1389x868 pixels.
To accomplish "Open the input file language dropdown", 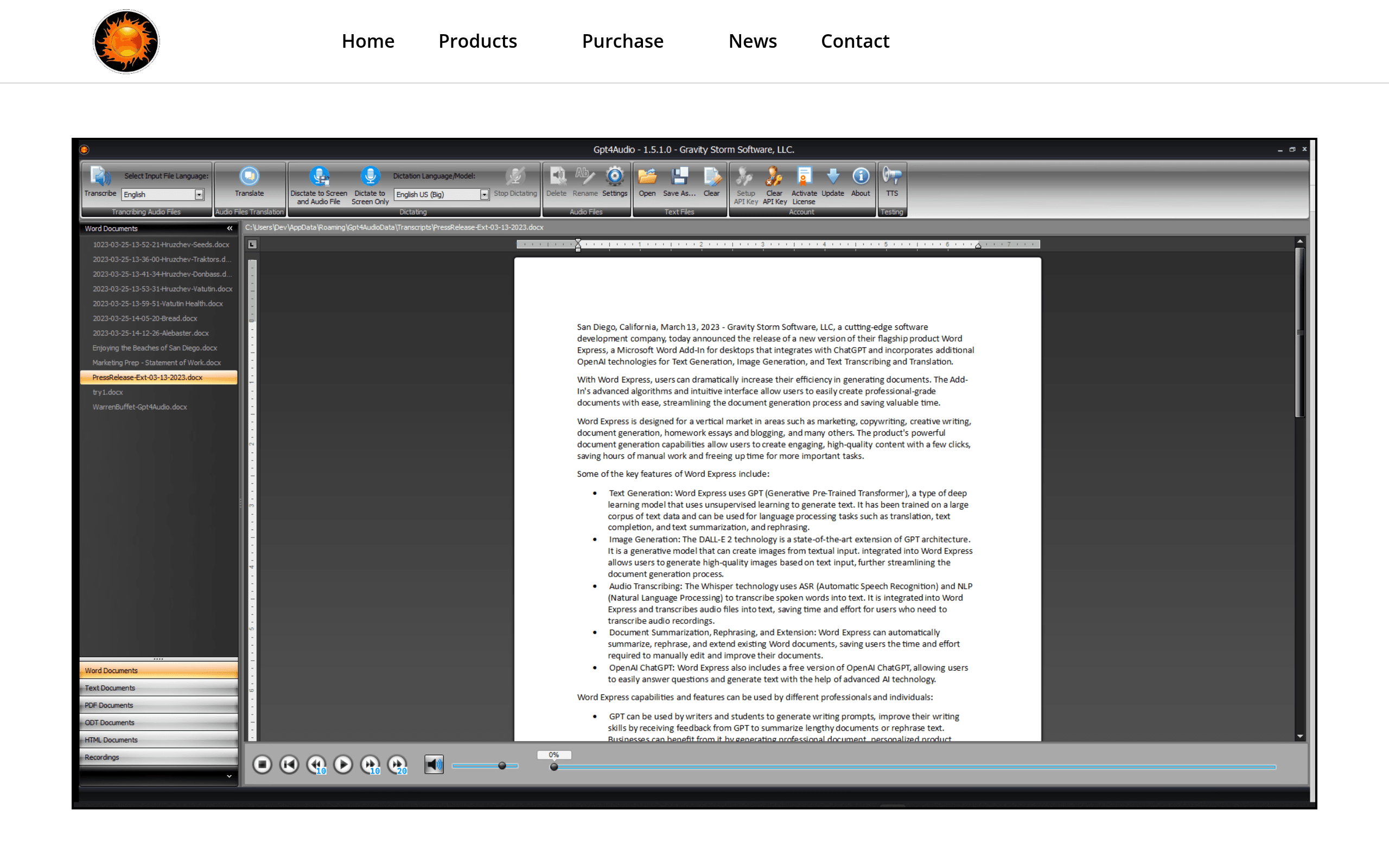I will (199, 195).
